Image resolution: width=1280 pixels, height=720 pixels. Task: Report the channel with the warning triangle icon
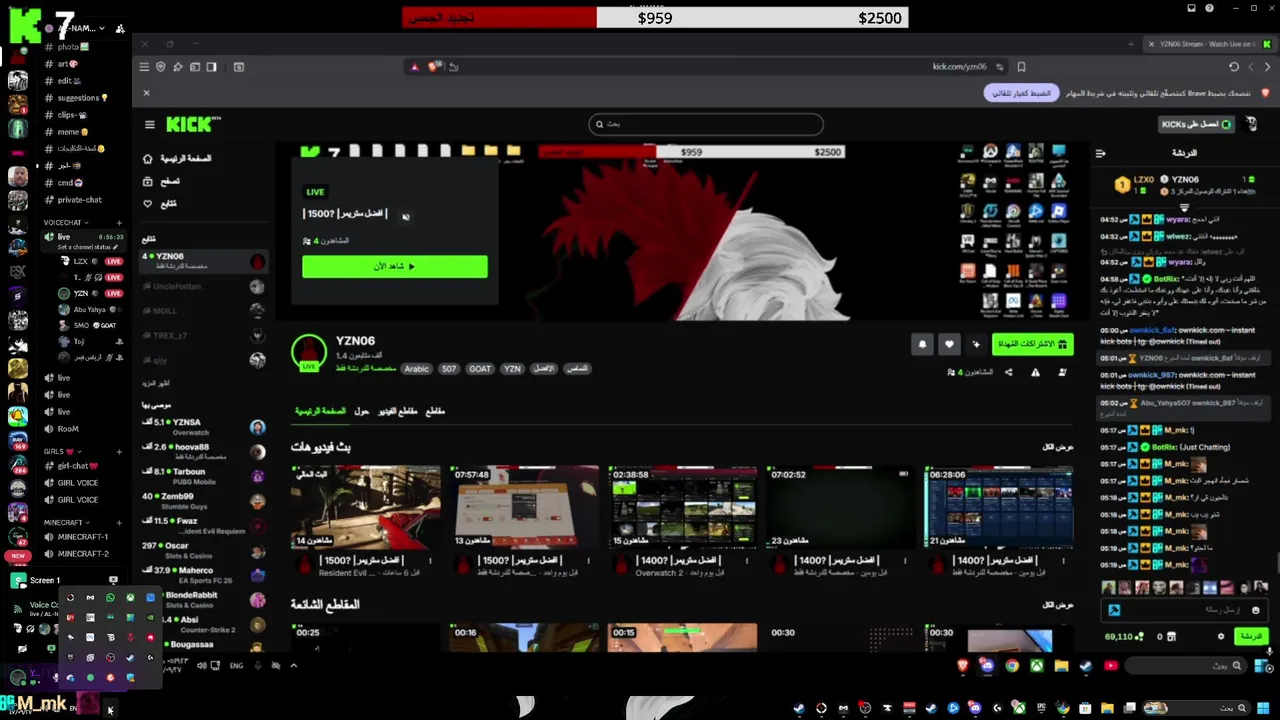click(x=1035, y=372)
